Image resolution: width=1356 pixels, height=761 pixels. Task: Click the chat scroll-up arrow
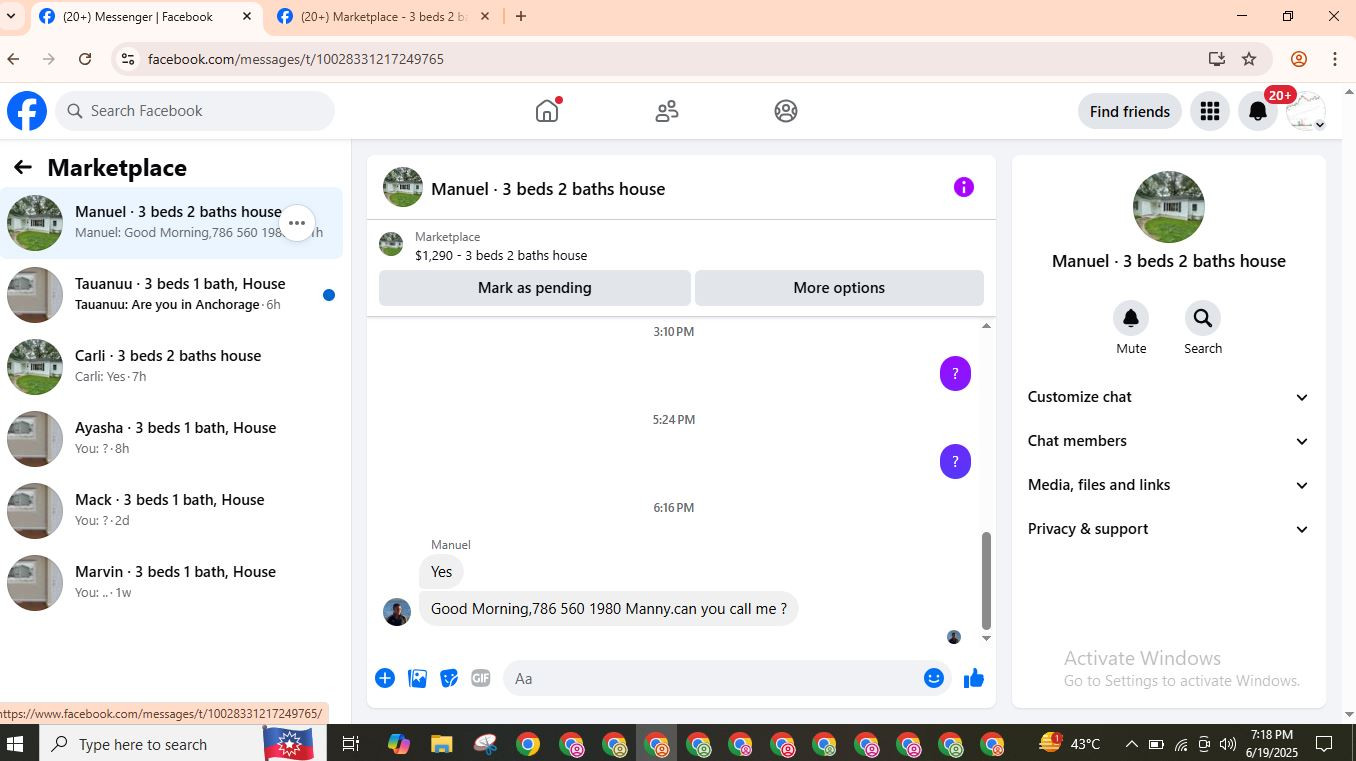[x=986, y=326]
